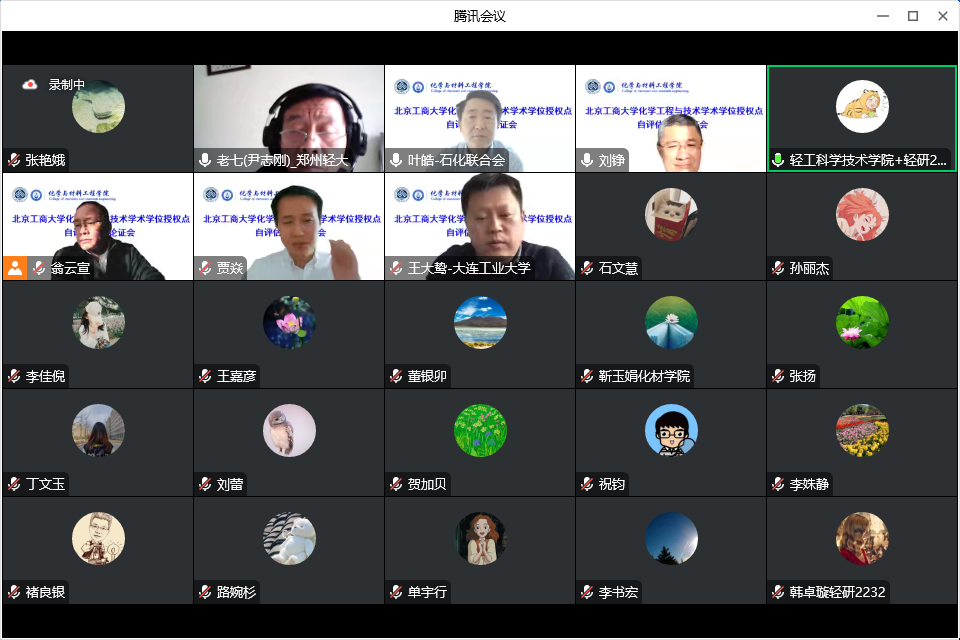Mute 王大鸷's microphone

point(395,268)
